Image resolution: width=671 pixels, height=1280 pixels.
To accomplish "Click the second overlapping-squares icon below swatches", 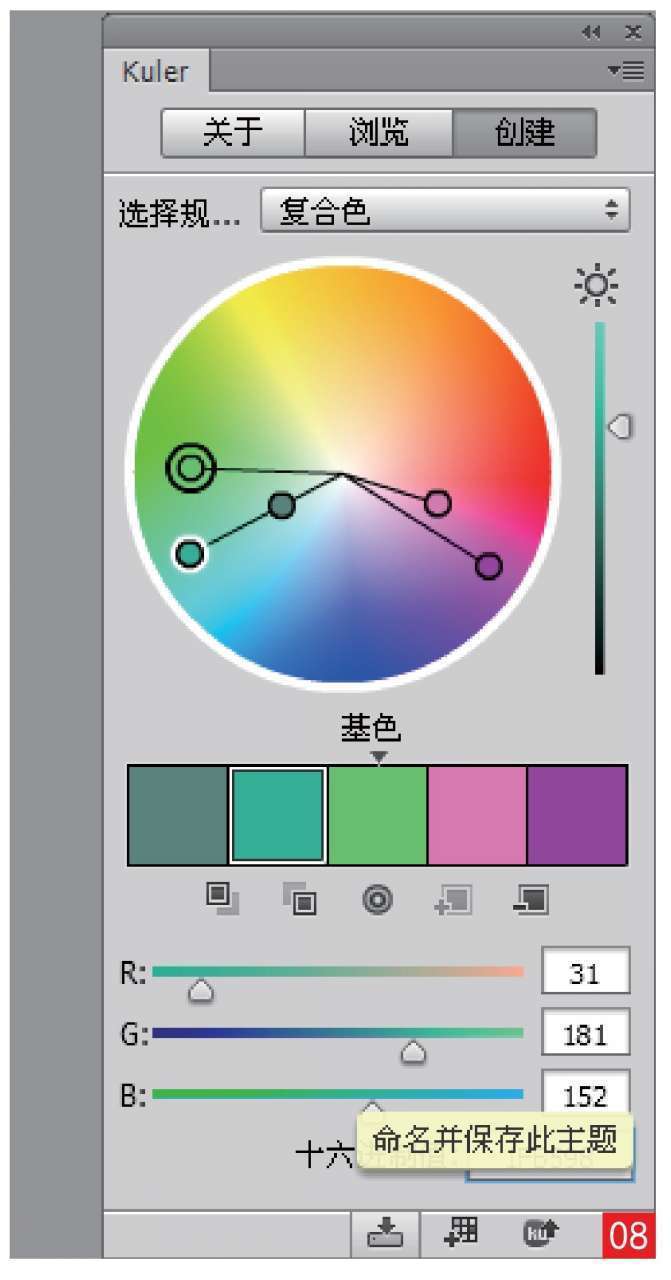I will pos(299,900).
